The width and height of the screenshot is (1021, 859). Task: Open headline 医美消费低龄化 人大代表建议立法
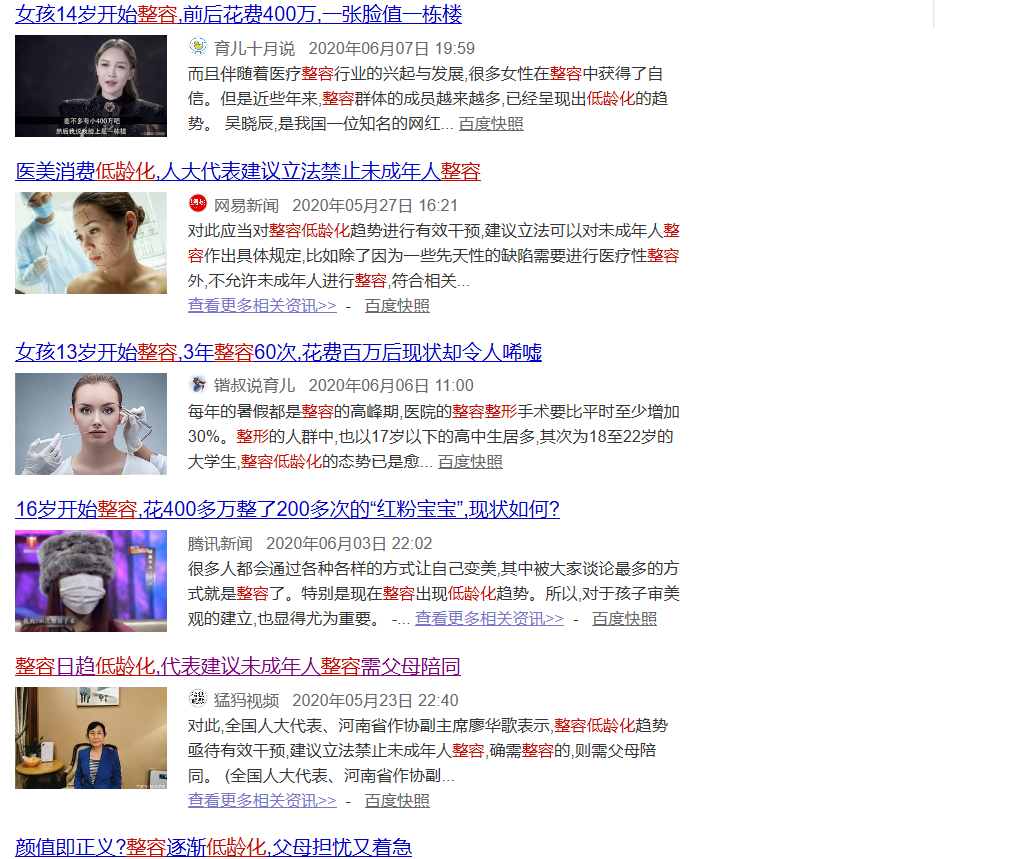pos(248,171)
